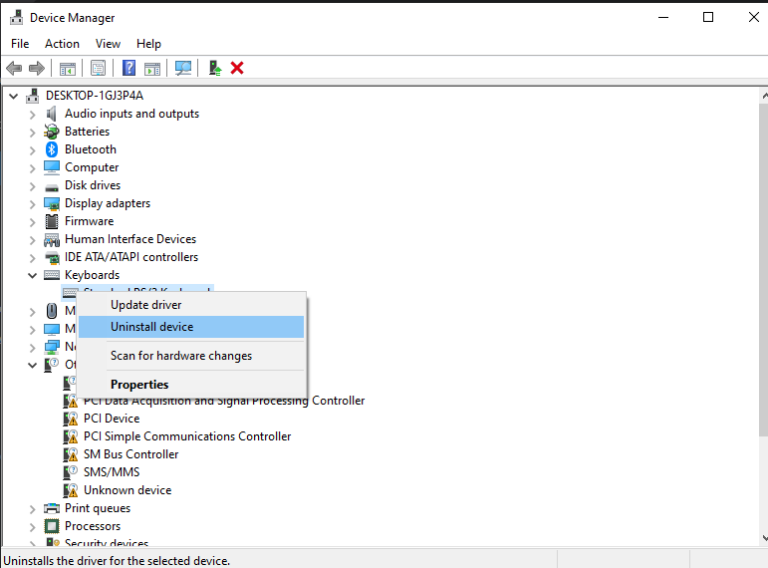This screenshot has height=568, width=768.
Task: Open Properties from the context menu
Action: [140, 385]
